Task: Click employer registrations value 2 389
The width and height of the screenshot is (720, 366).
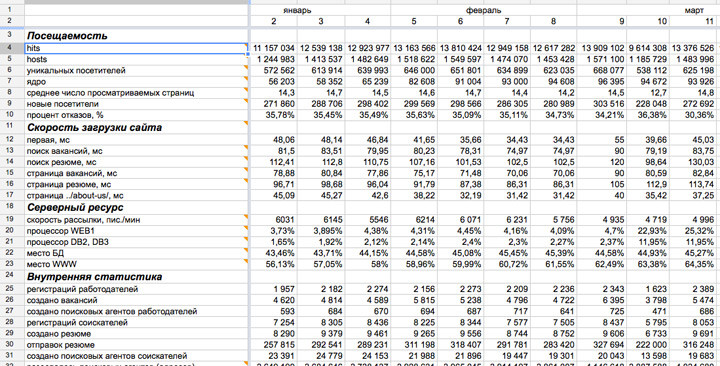Action: click(694, 289)
